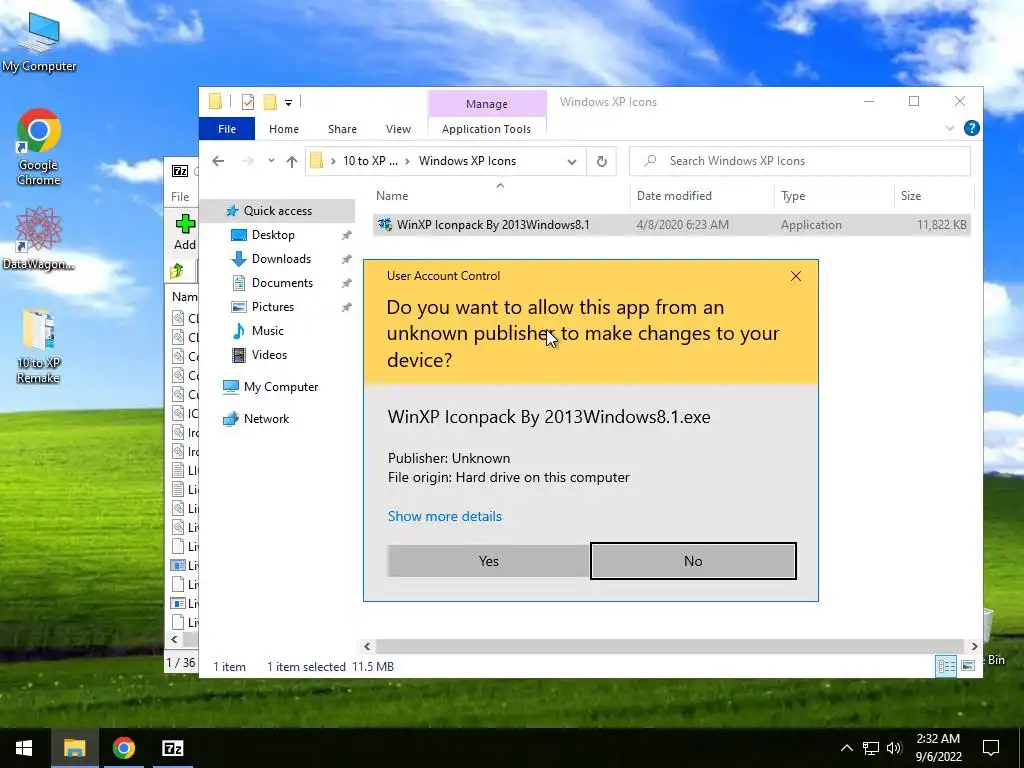This screenshot has height=768, width=1024.
Task: Click the Explorer Help question mark icon
Action: [x=972, y=129]
